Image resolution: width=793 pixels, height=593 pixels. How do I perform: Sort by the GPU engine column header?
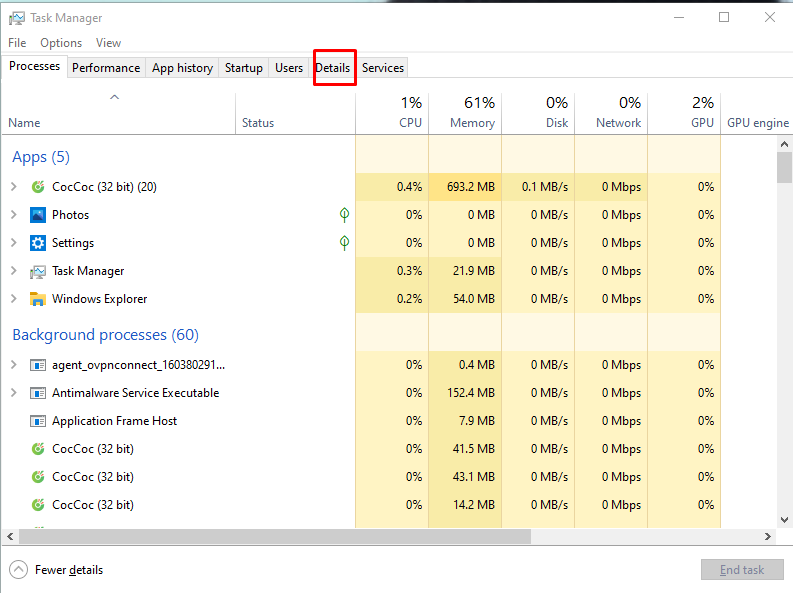757,114
